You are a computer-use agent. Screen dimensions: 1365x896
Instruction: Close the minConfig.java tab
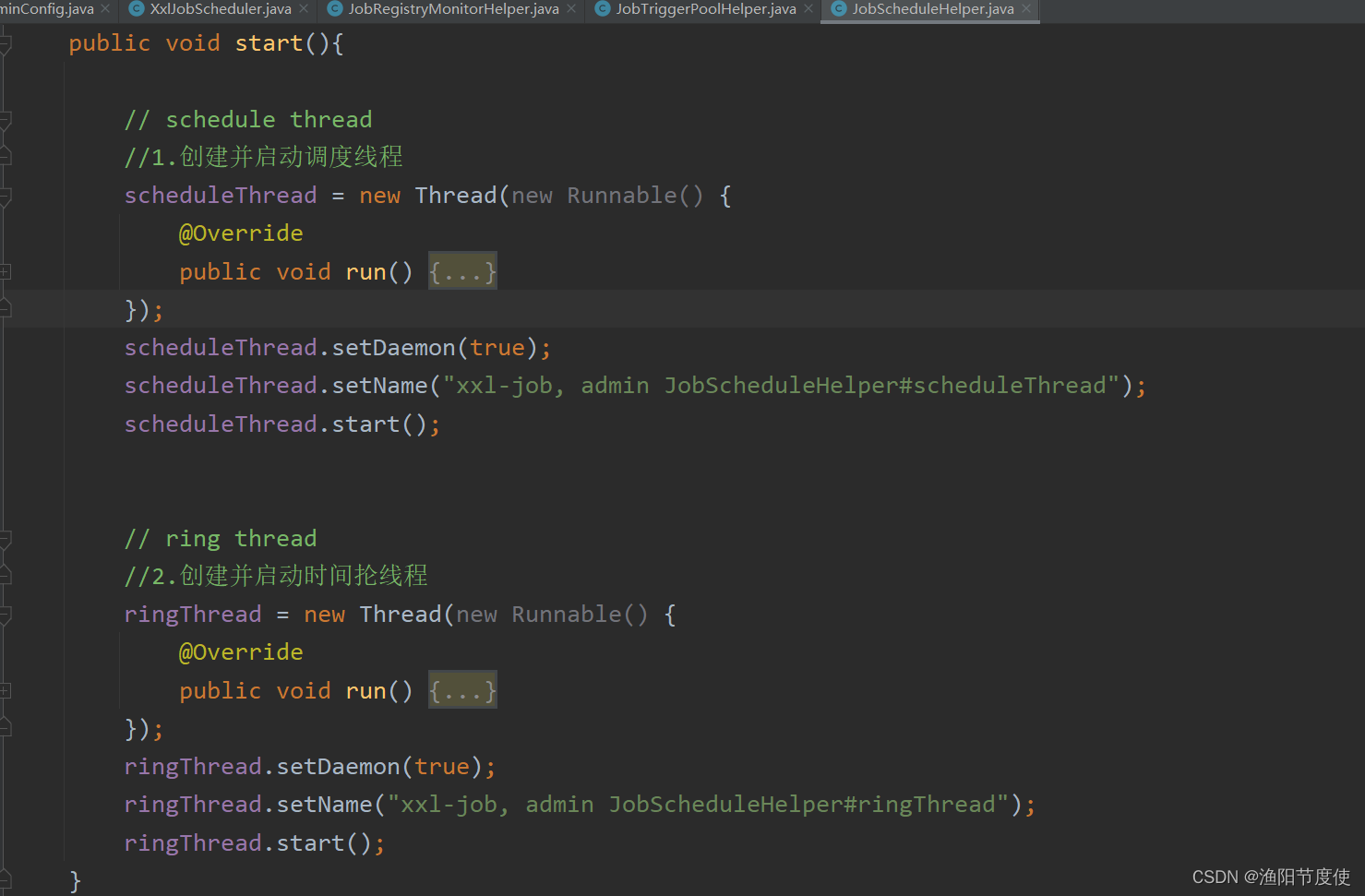[x=105, y=9]
